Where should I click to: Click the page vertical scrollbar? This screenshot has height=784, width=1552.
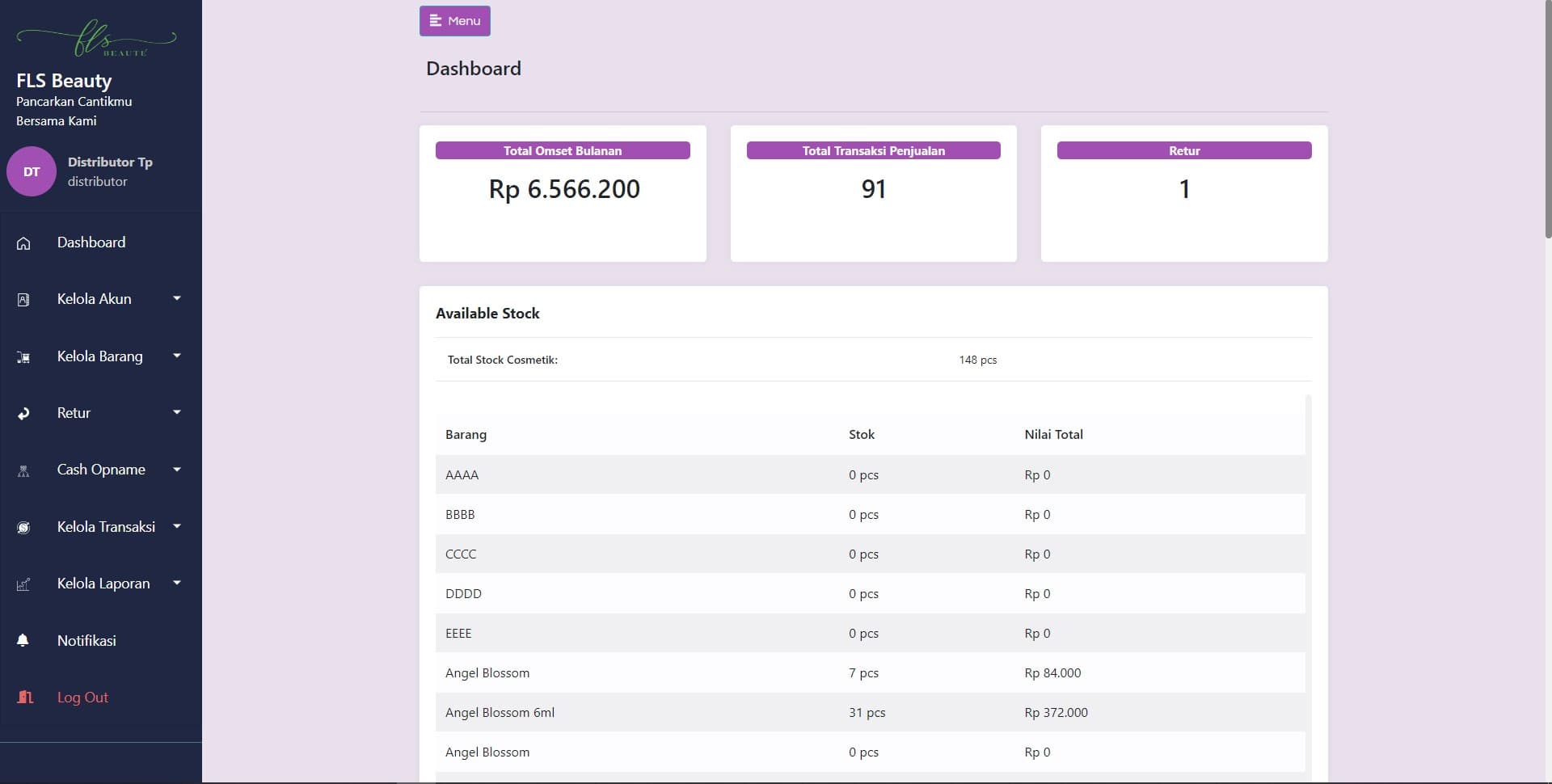[x=1547, y=121]
